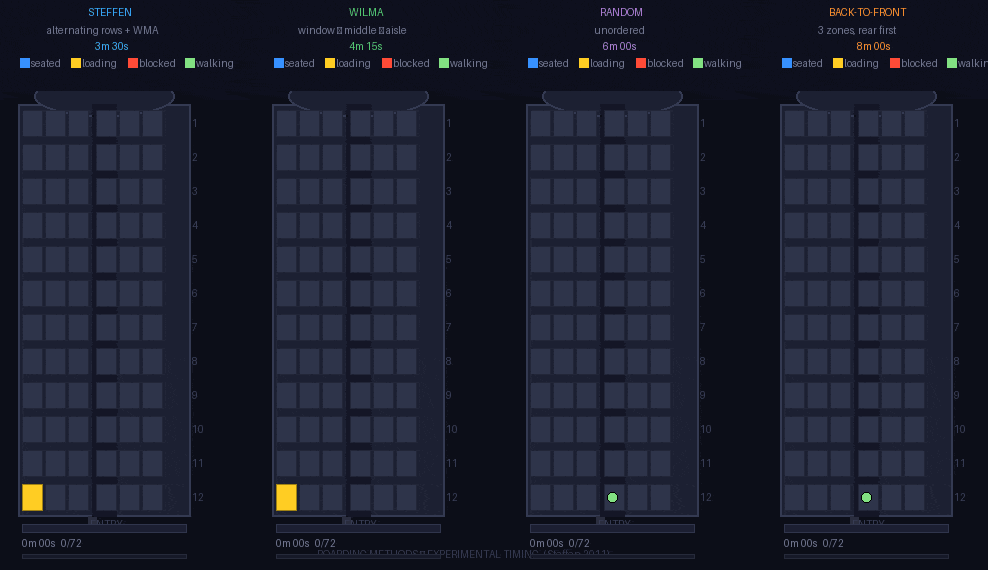Click row number 2 beside Random cabin
Viewport: 988px width, 570px height.
click(x=703, y=157)
